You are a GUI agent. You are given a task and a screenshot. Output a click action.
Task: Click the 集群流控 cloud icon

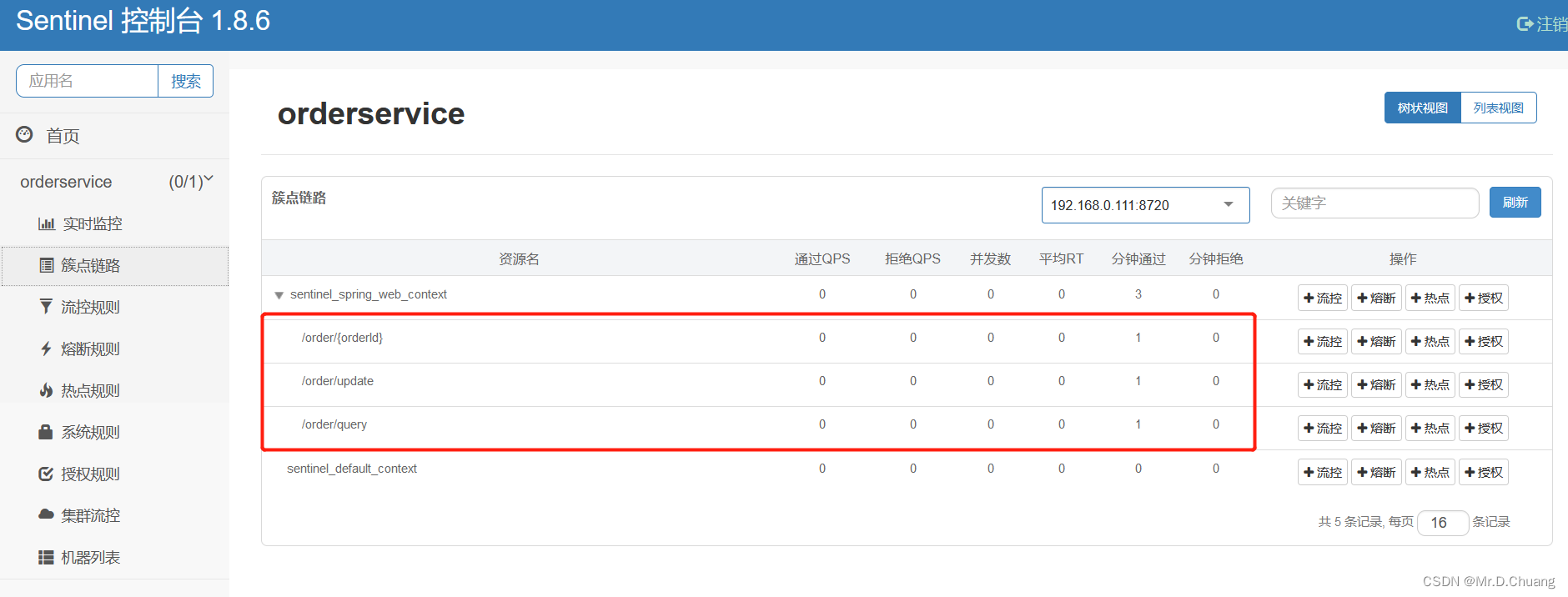[46, 514]
